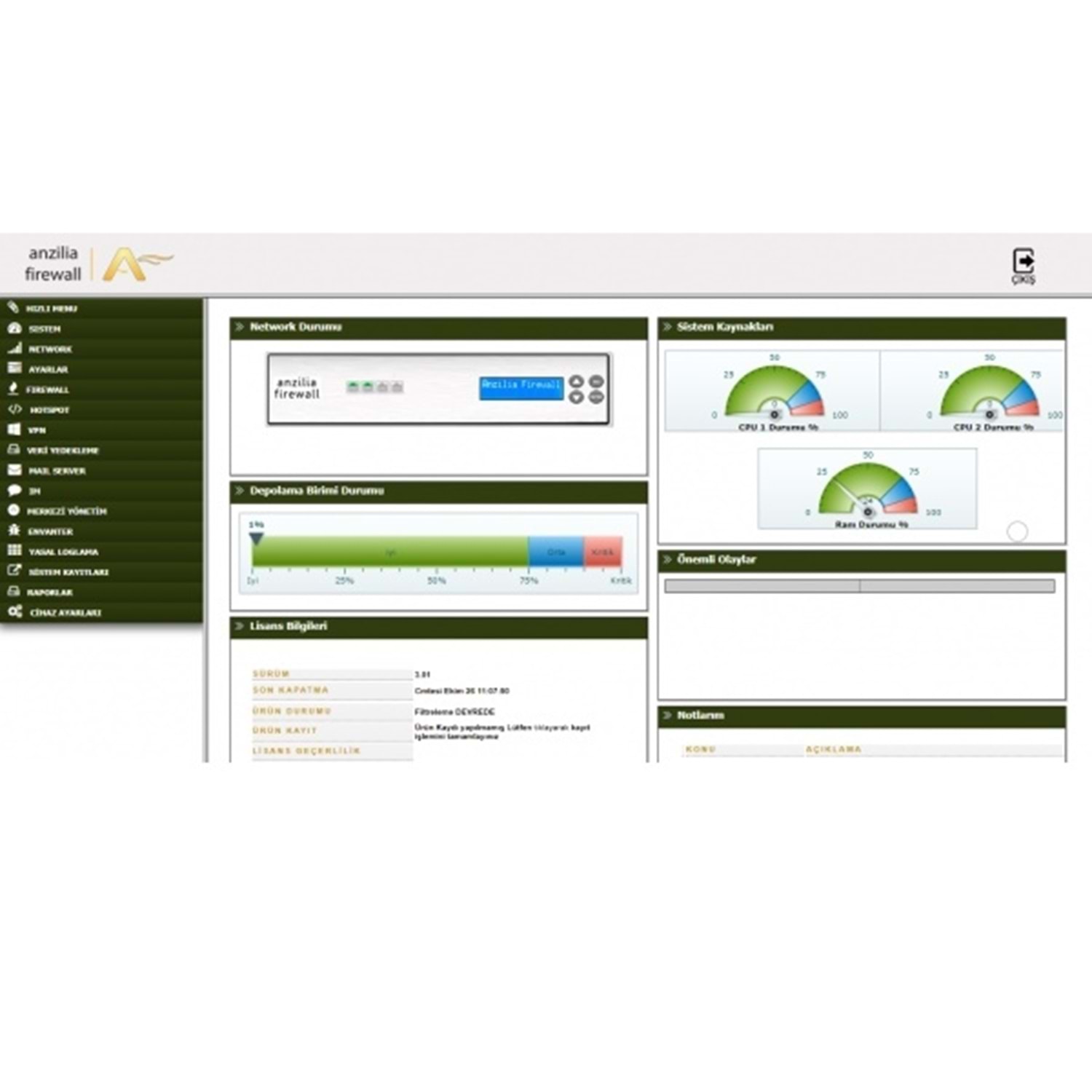Go to Yasal Loglama menu entry
Screen dimensions: 1092x1092
point(102,551)
